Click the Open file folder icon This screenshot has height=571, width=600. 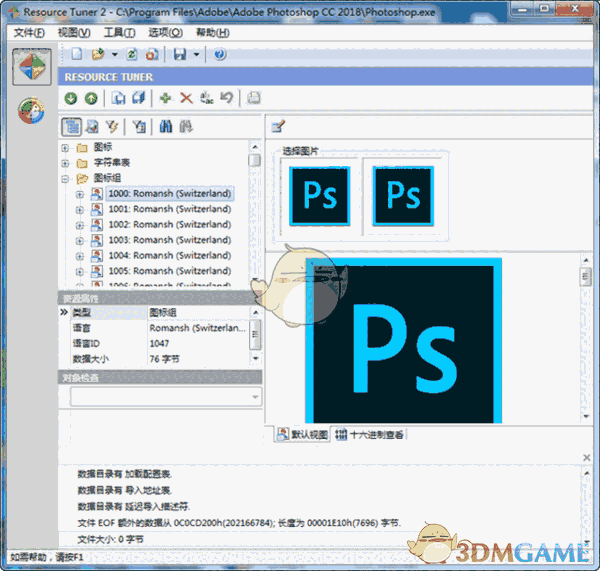98,54
